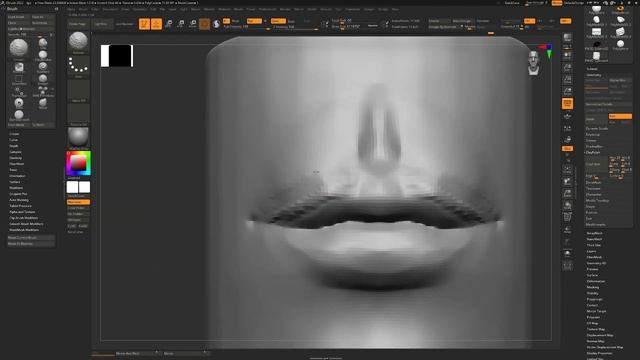Click Reset Current Brush
Viewport: 640px width, 360px height.
[x=31, y=238]
